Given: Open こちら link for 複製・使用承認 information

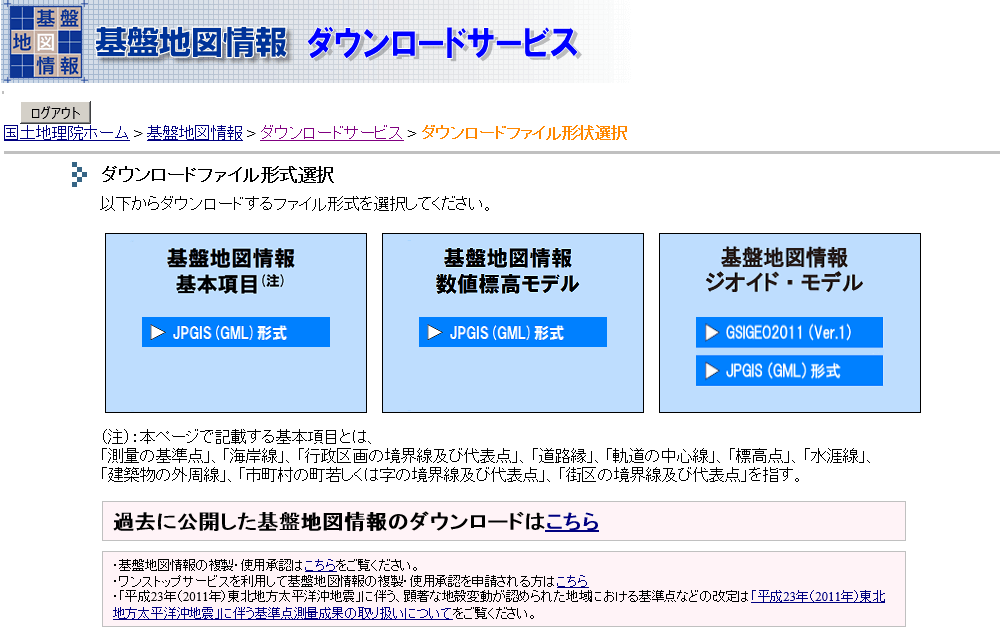Looking at the screenshot, I should click(320, 565).
